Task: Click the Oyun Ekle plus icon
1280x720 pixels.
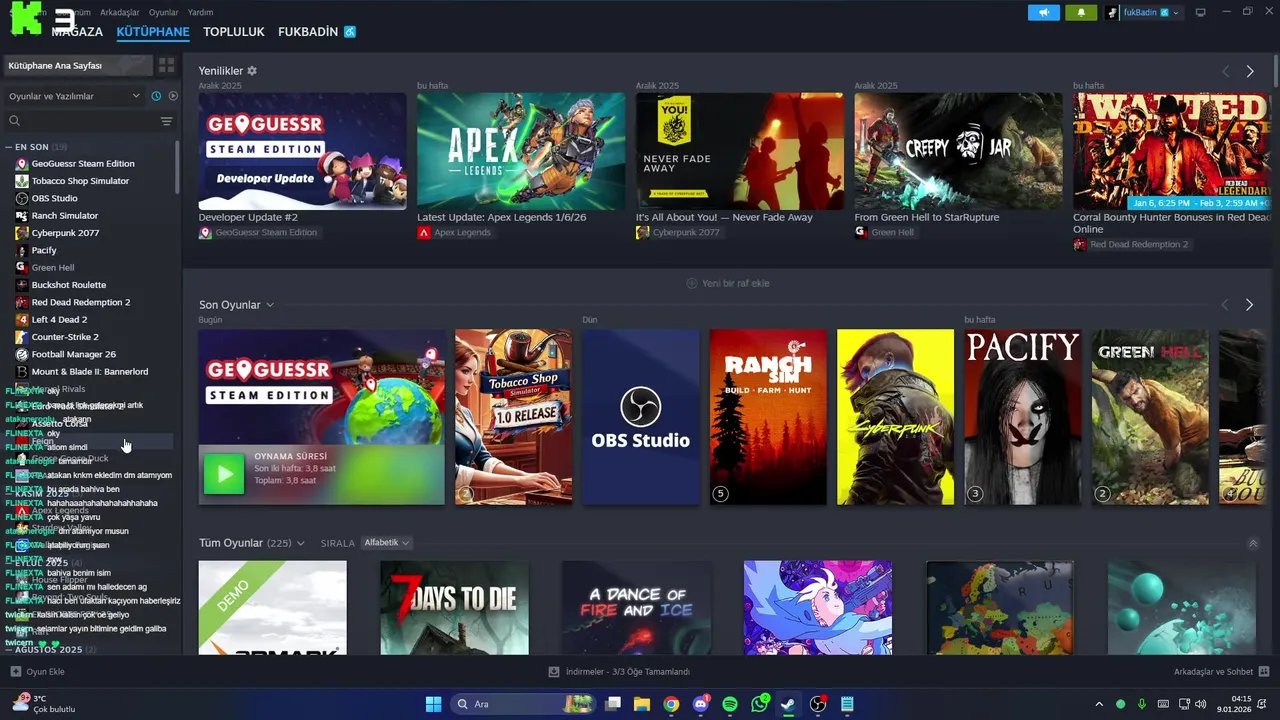Action: pos(15,672)
